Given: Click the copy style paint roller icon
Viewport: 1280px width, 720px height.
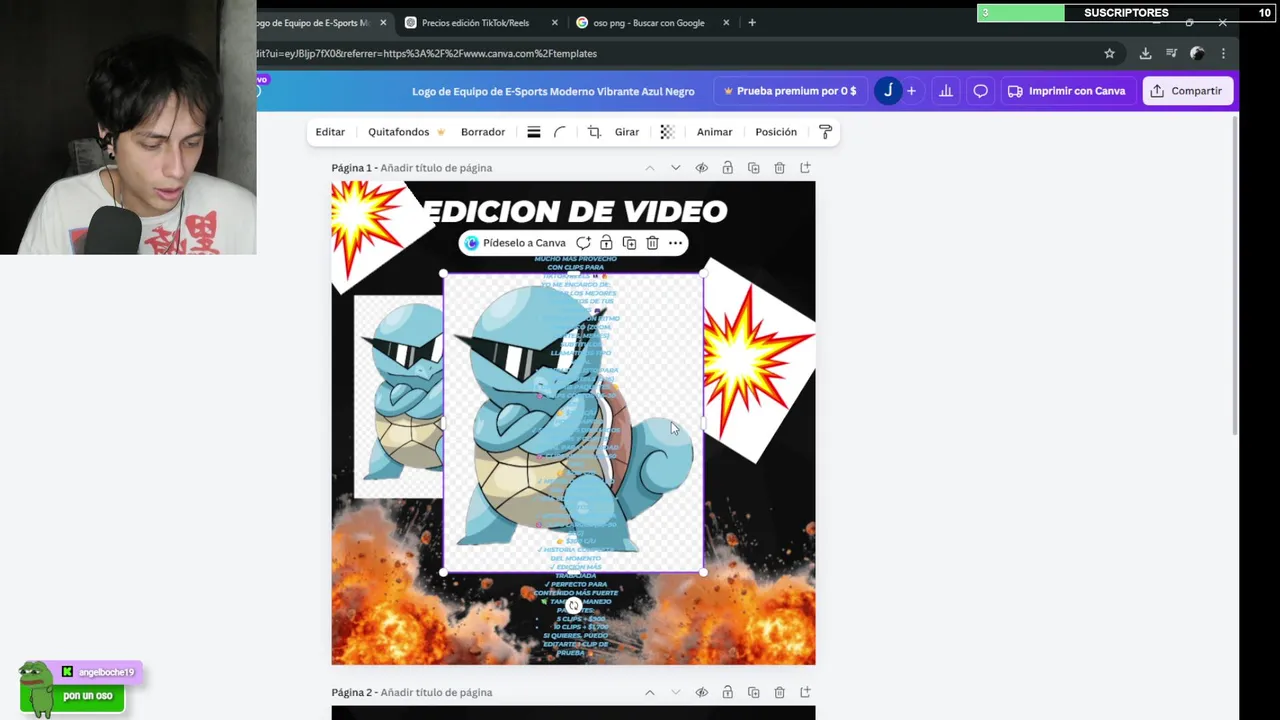Looking at the screenshot, I should (825, 132).
